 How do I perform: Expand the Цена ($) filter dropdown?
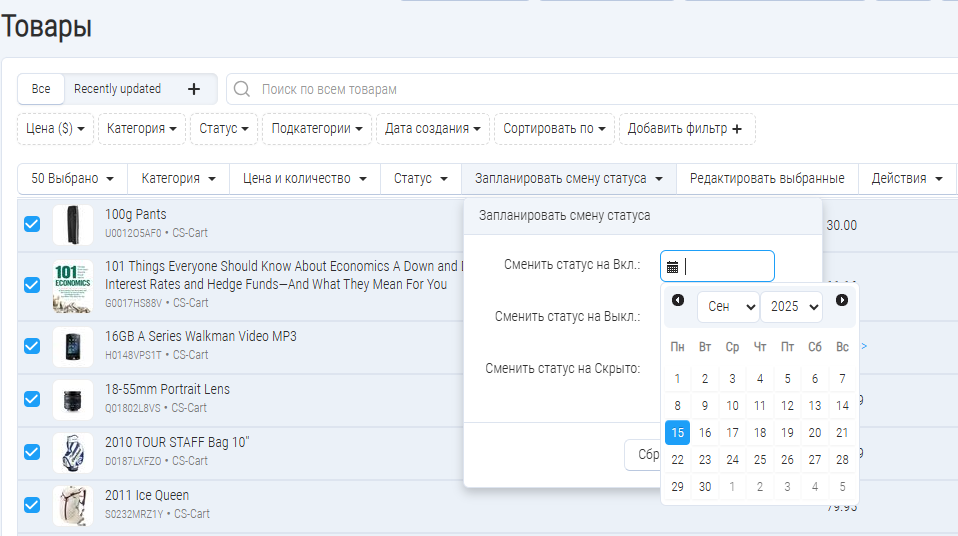[55, 129]
